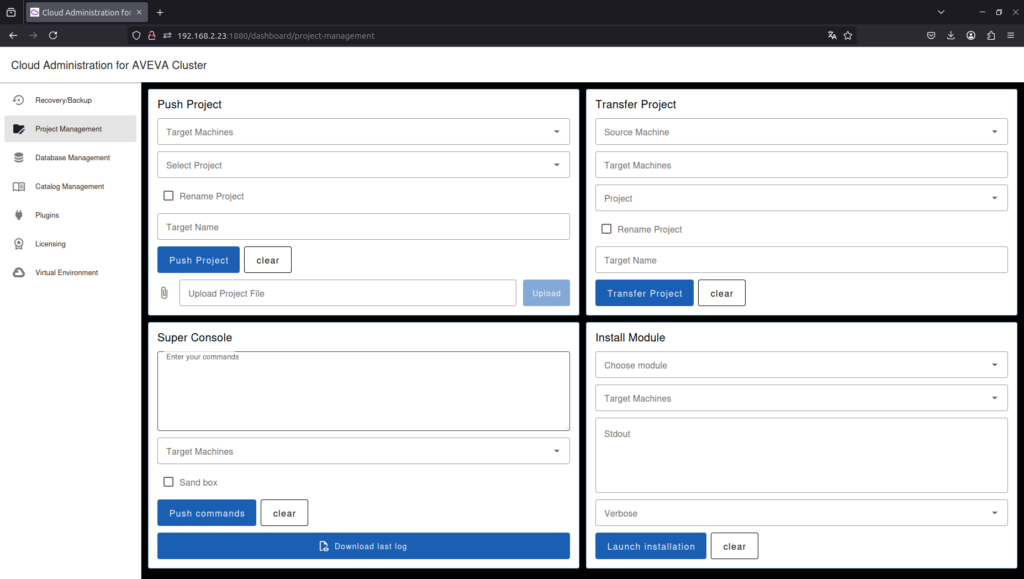Go to Catalog Management
Screen dimensions: 1024x579
coord(71,186)
